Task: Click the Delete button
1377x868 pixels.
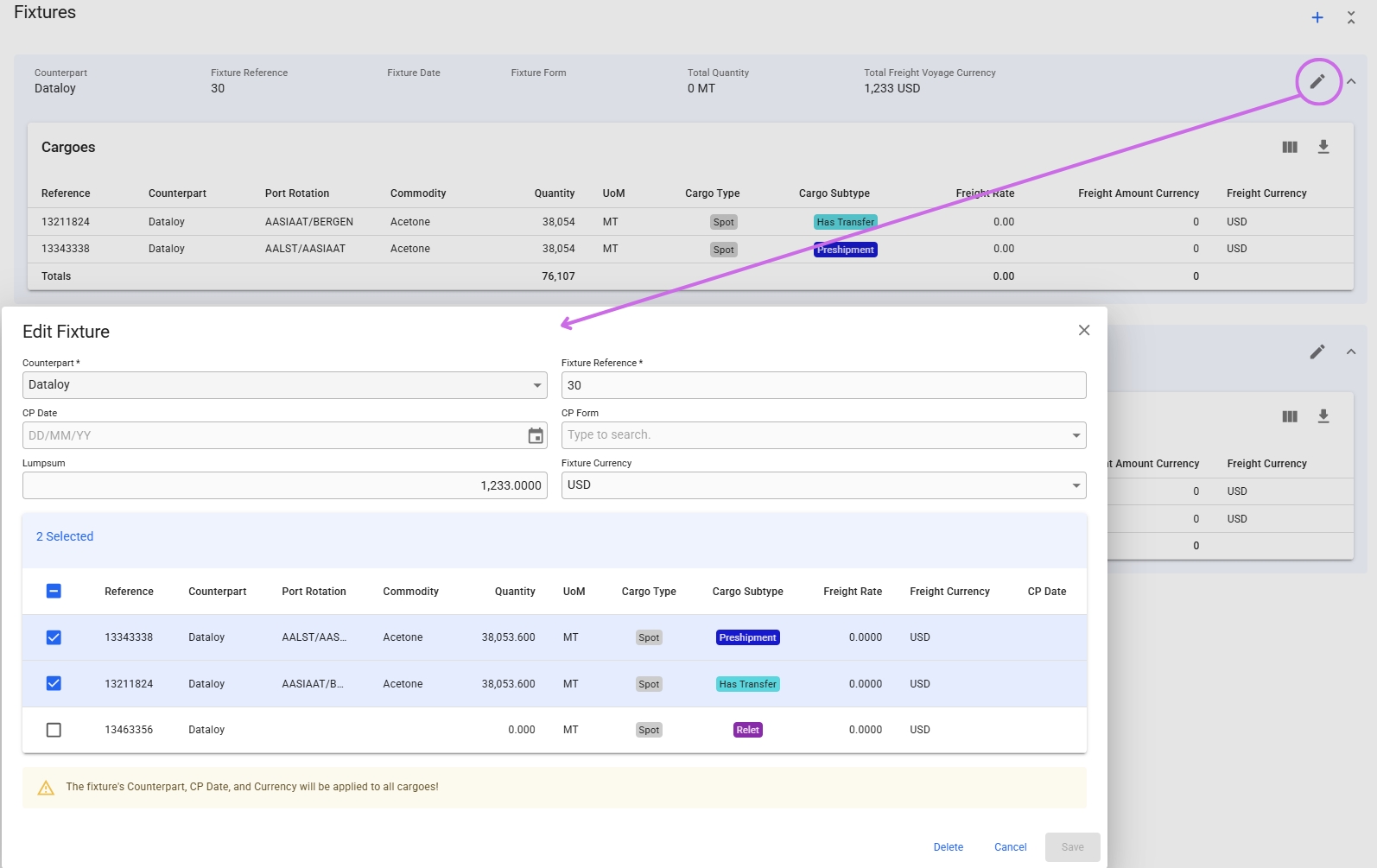Action: pos(948,847)
